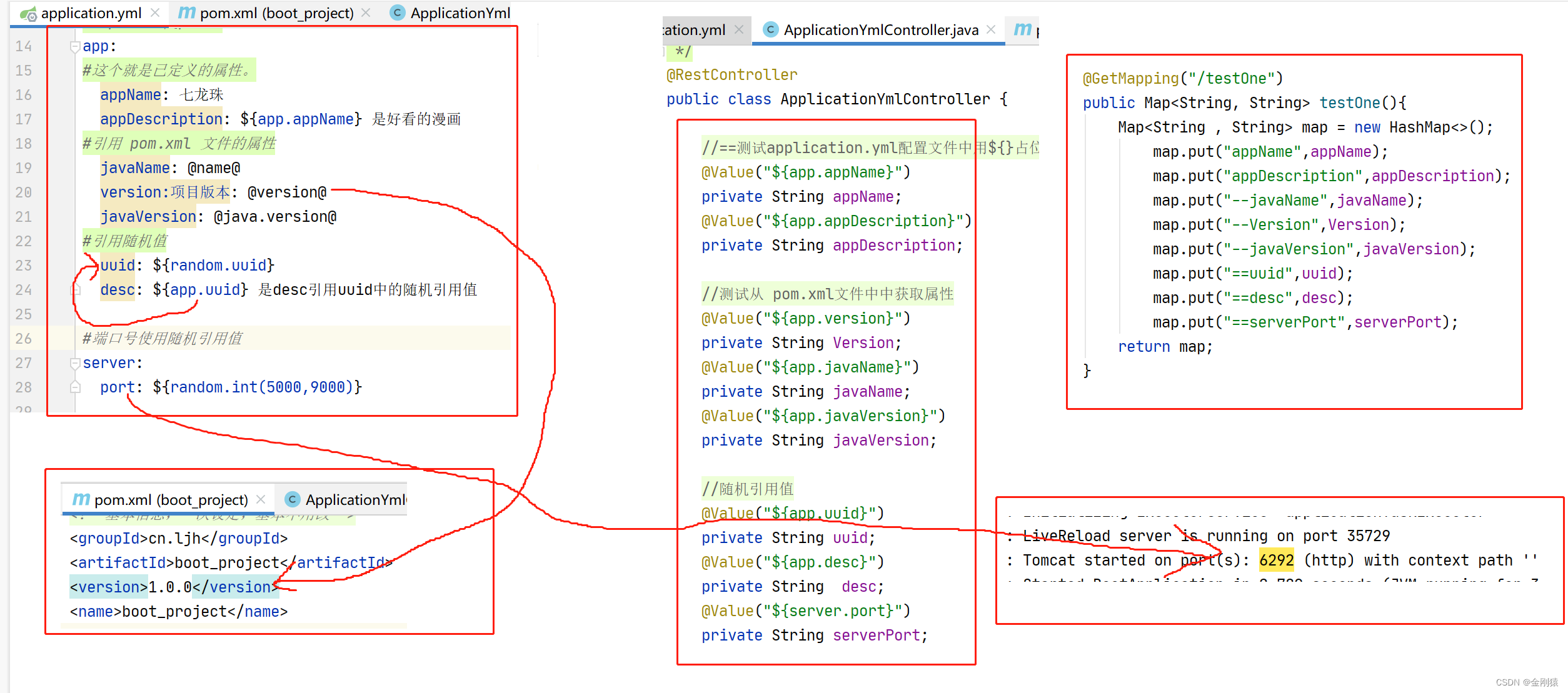The image size is (1568, 693).
Task: Click LiveReload server port 35729 log line
Action: coord(1199,536)
